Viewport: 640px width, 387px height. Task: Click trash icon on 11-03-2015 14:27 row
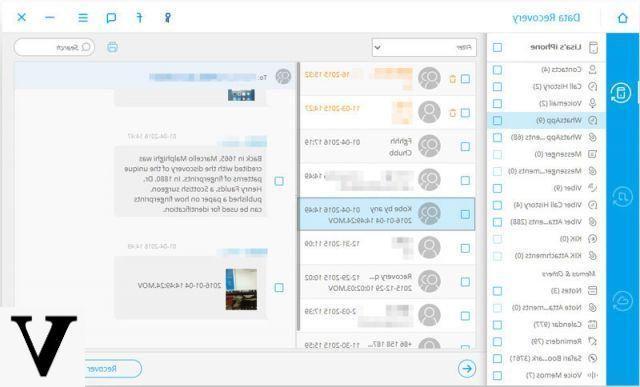[452, 113]
